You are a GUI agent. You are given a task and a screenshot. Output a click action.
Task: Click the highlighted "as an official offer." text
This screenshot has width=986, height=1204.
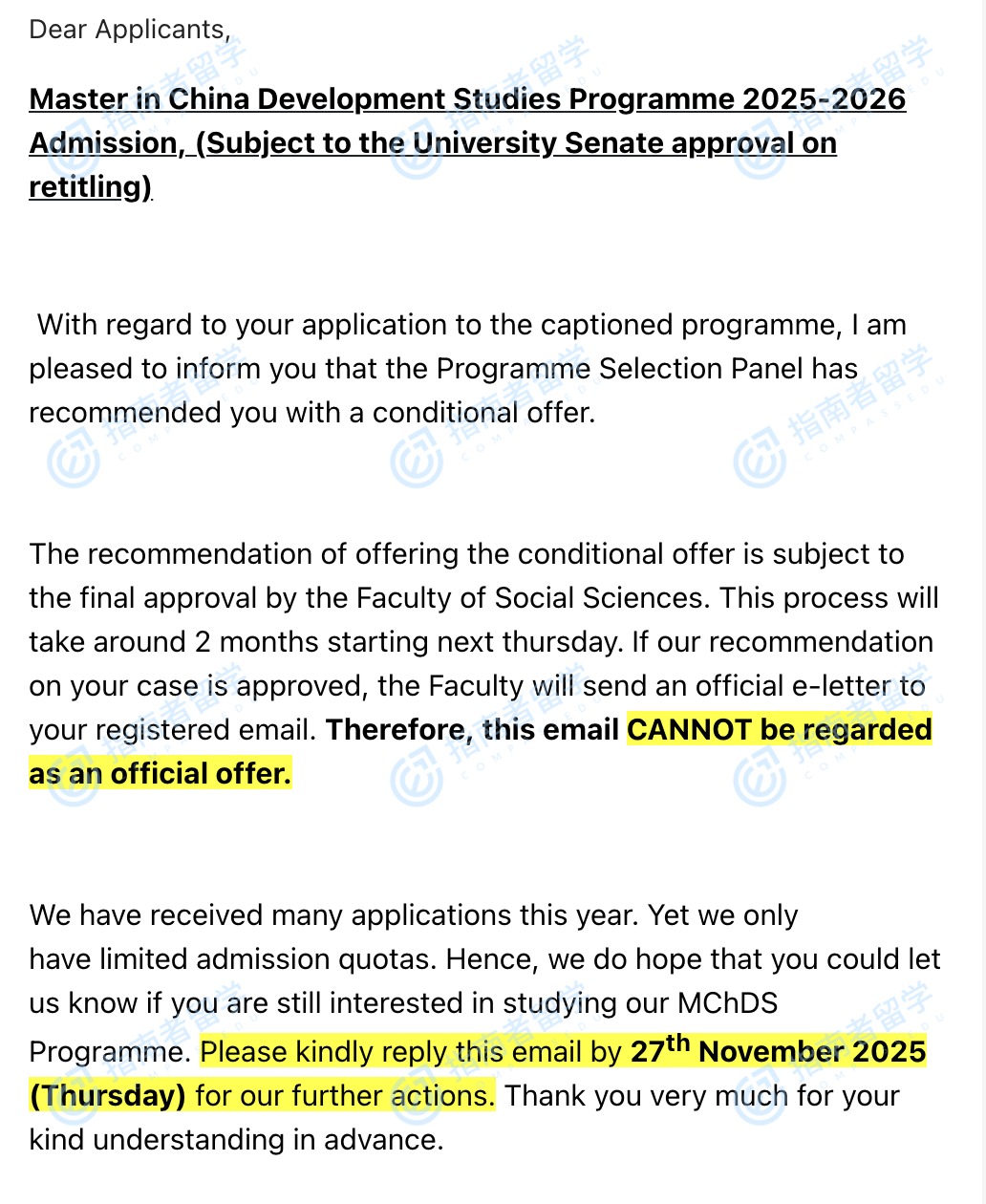point(160,774)
